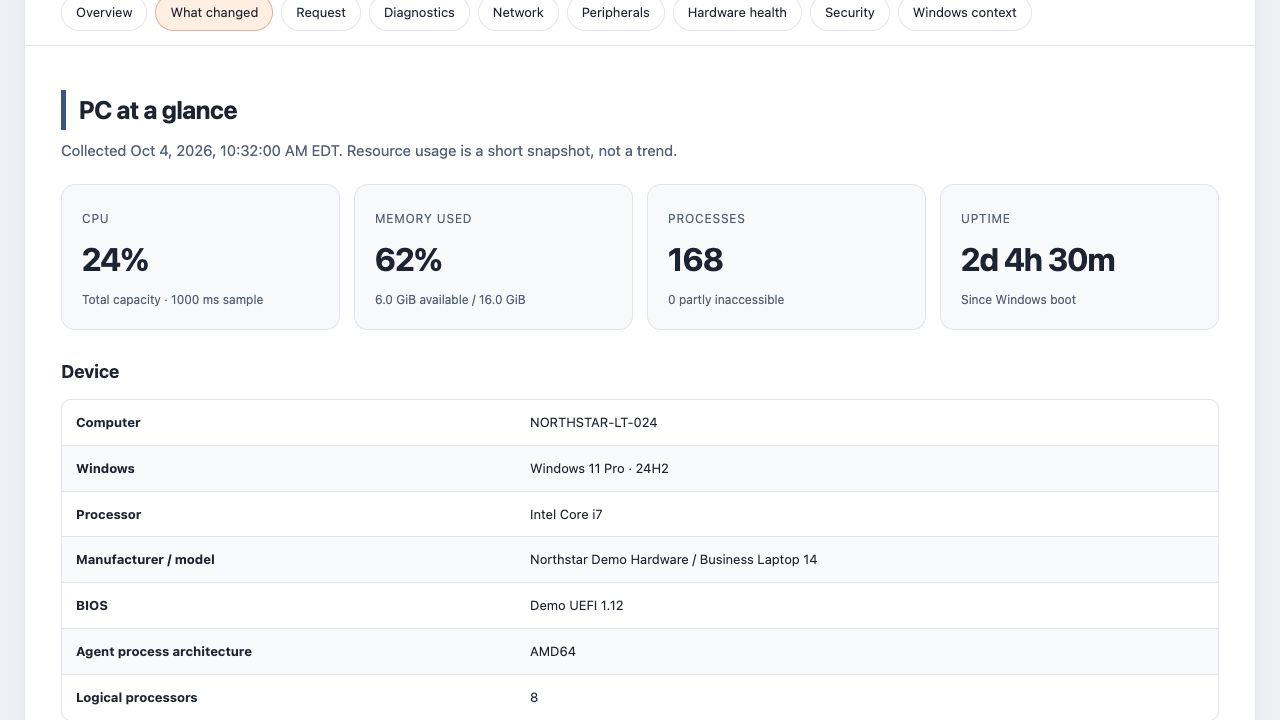Image resolution: width=1280 pixels, height=720 pixels.
Task: Select the What changed tab
Action: [x=214, y=13]
